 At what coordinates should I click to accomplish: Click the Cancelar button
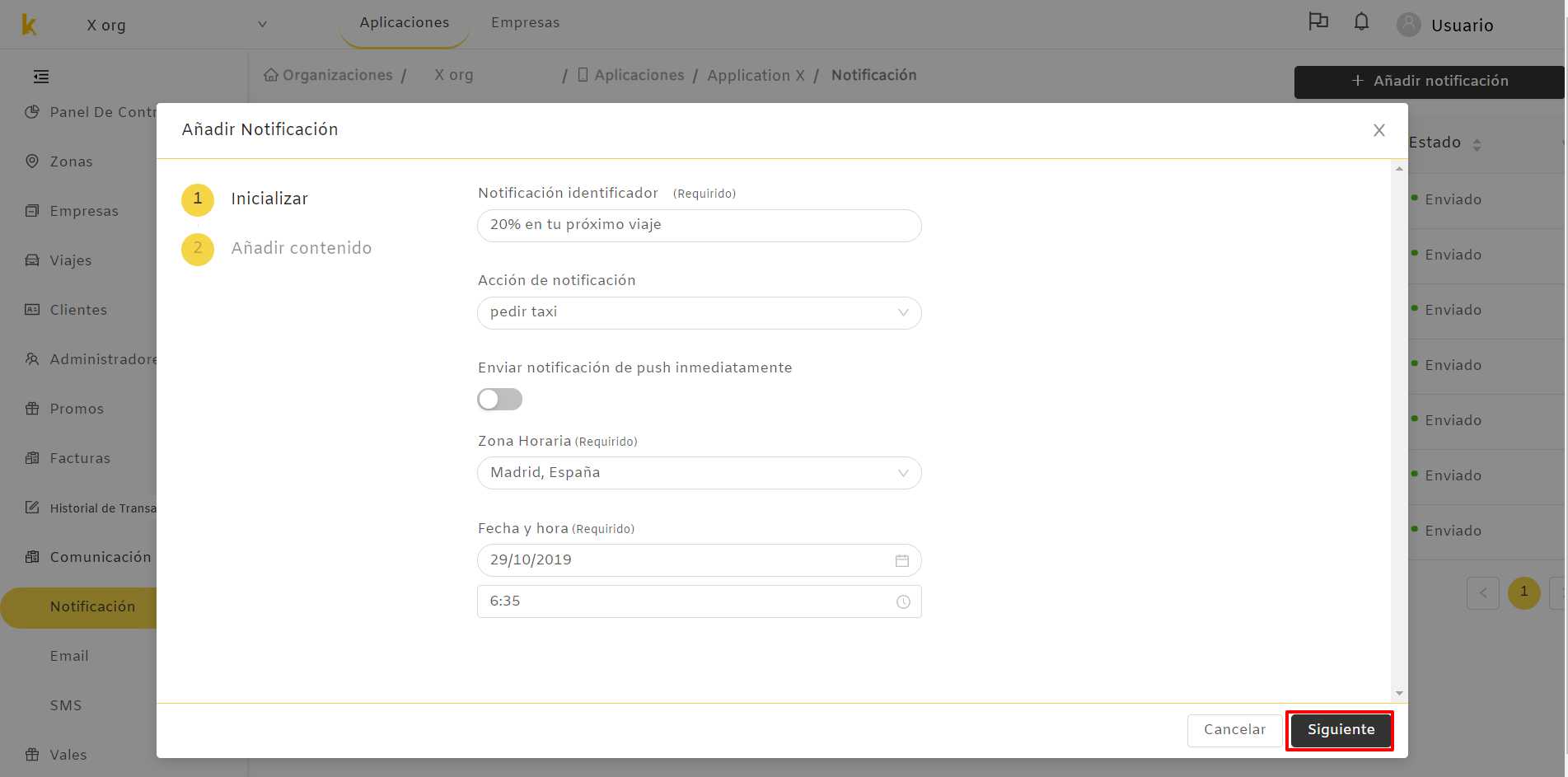pyautogui.click(x=1234, y=730)
